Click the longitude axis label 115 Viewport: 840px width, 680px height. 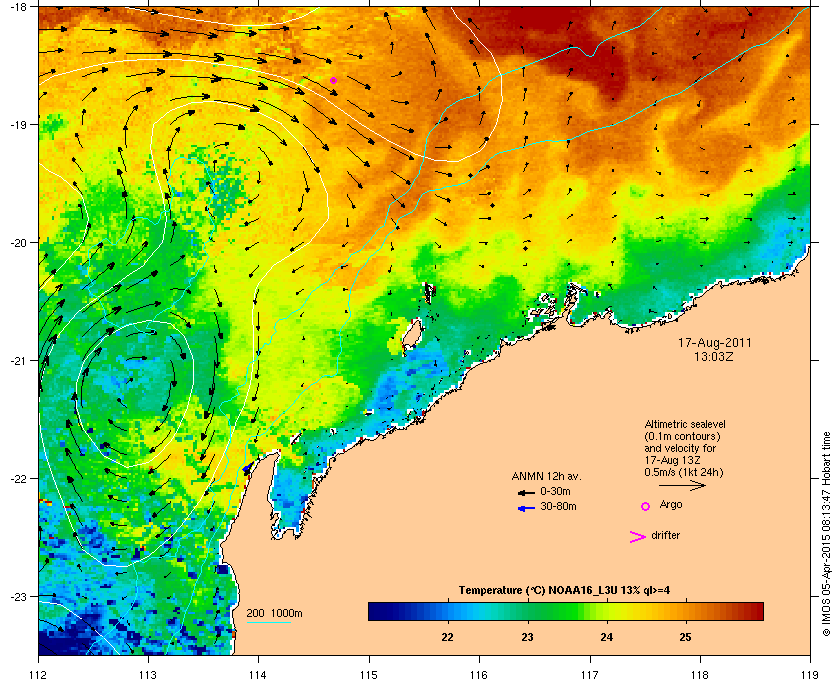pyautogui.click(x=369, y=674)
